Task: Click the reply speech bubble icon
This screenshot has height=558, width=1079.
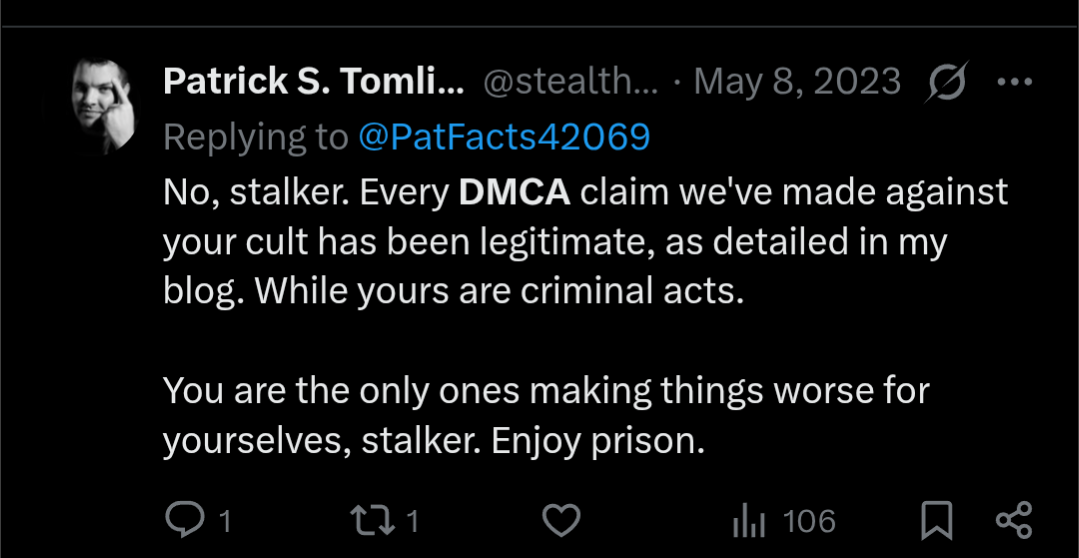Action: (184, 520)
